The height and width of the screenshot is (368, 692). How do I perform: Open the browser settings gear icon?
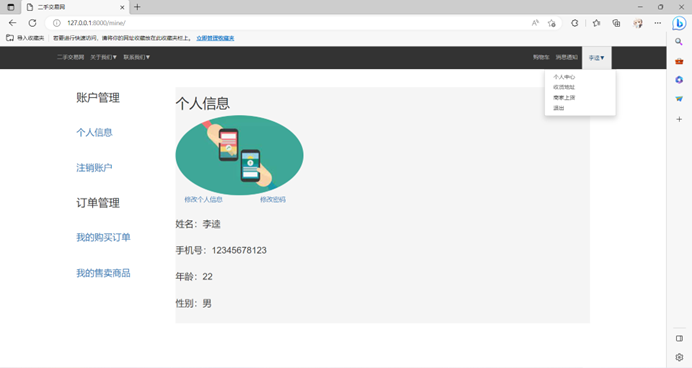coord(679,357)
